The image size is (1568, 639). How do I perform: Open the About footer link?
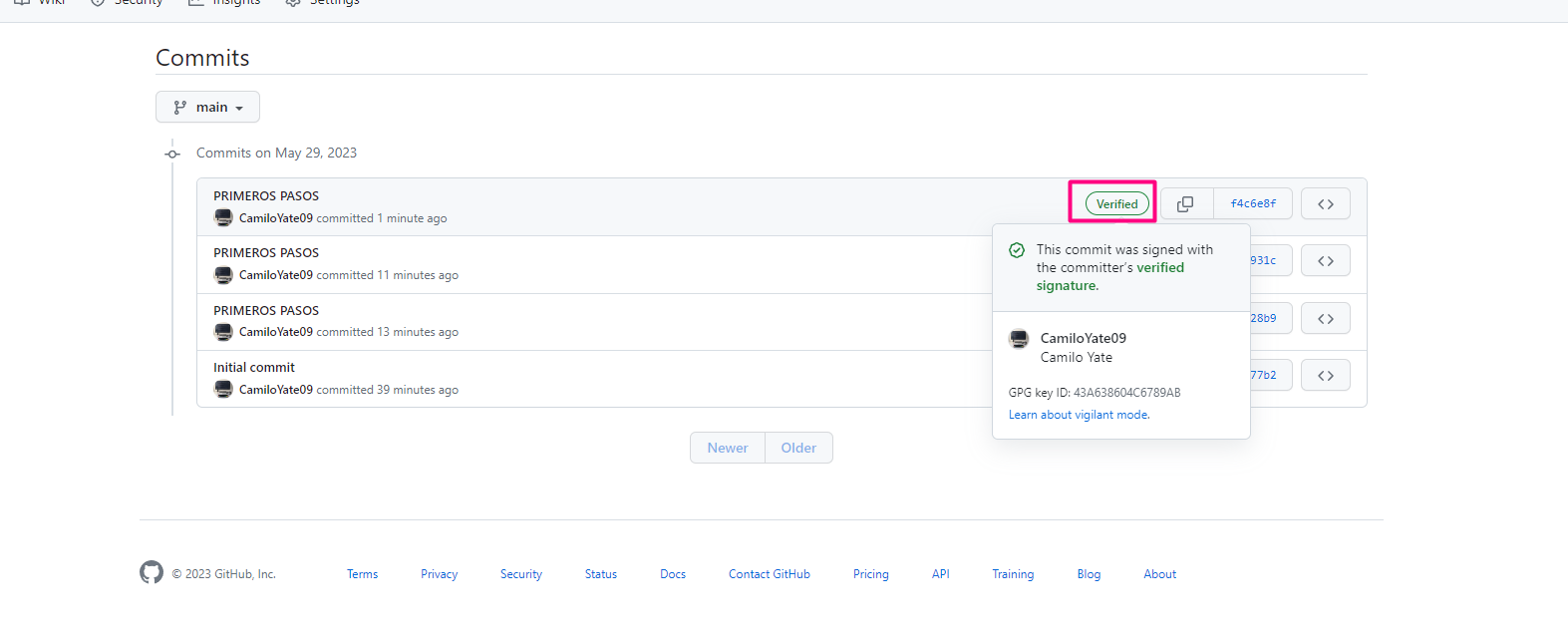point(1160,574)
